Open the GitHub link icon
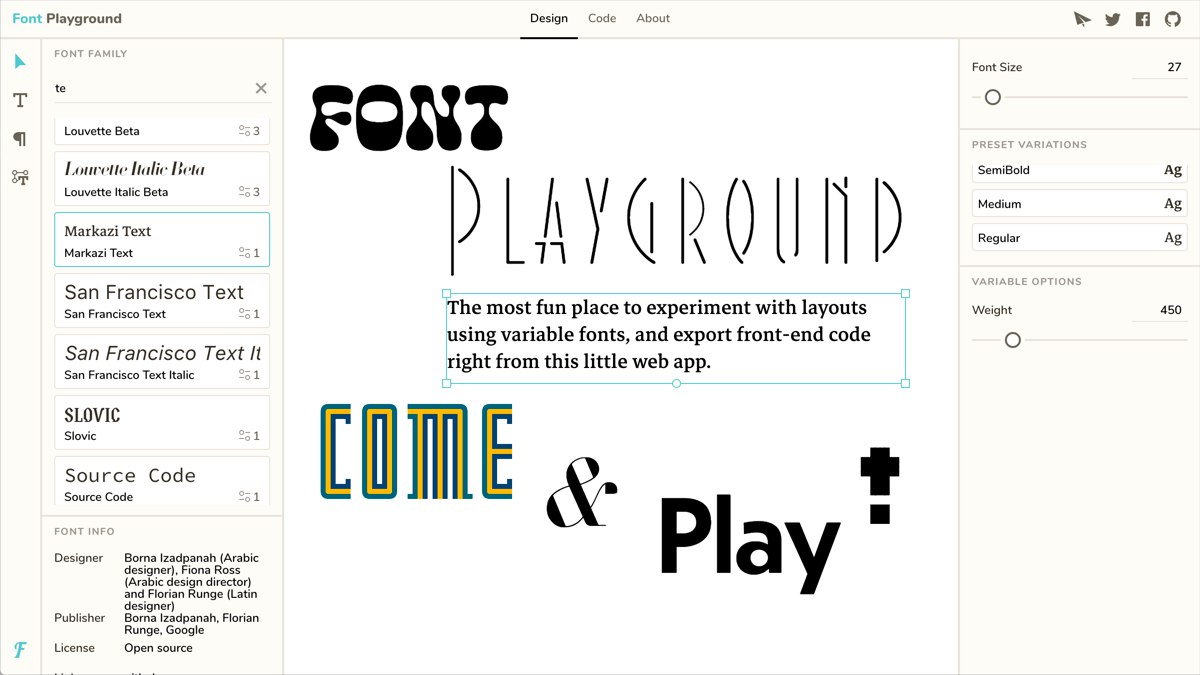The image size is (1200, 675). pyautogui.click(x=1173, y=19)
